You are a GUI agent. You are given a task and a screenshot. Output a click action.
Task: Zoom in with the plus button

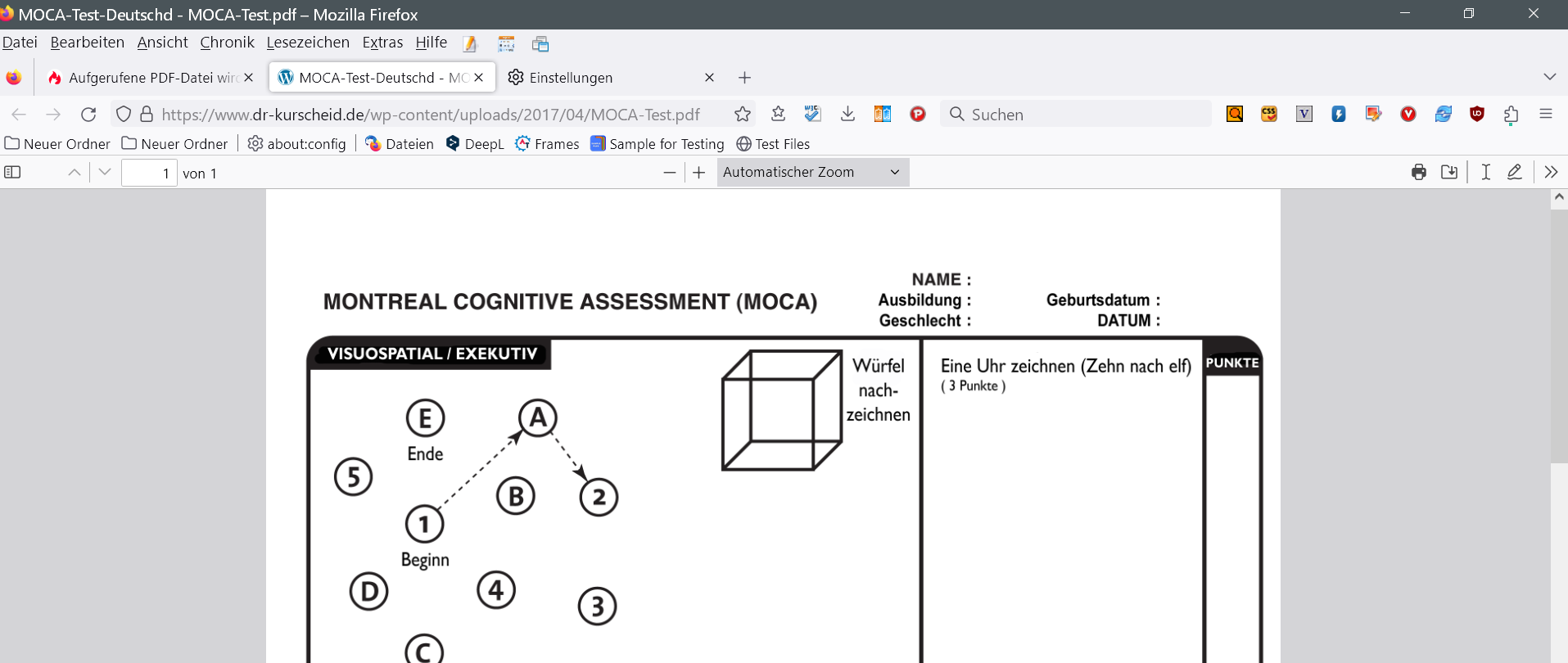698,173
